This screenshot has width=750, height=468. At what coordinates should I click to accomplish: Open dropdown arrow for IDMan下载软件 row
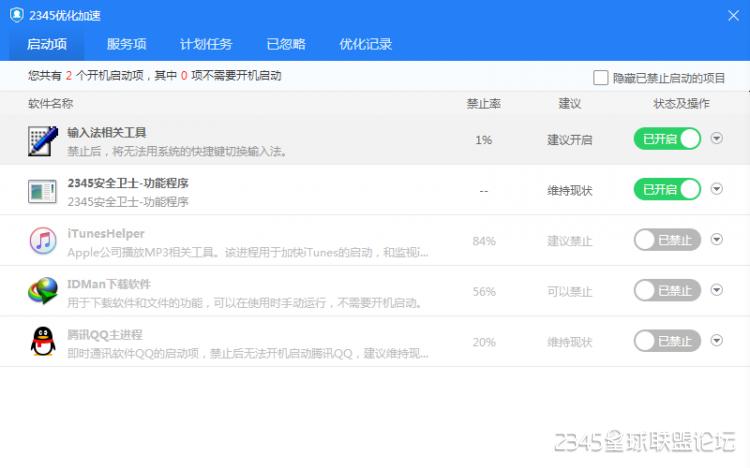point(717,290)
